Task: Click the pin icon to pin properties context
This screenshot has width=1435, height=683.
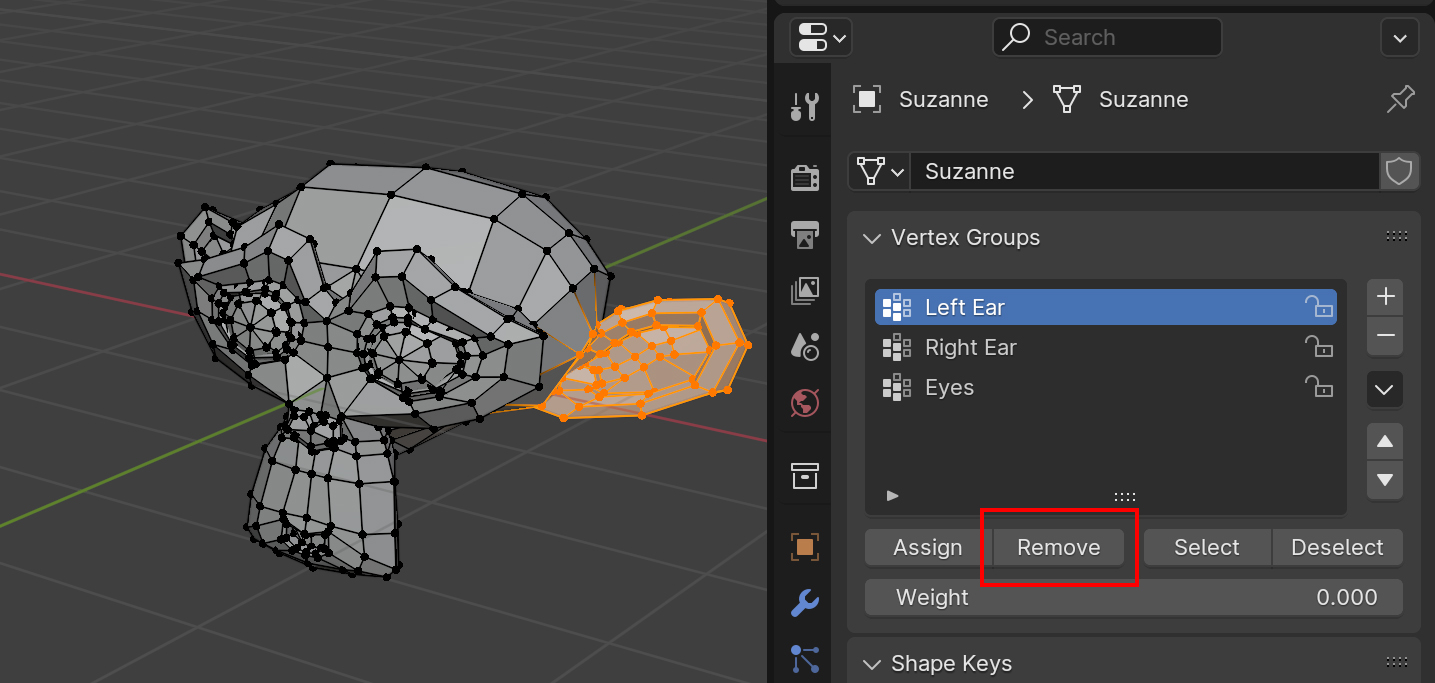Action: tap(1401, 99)
